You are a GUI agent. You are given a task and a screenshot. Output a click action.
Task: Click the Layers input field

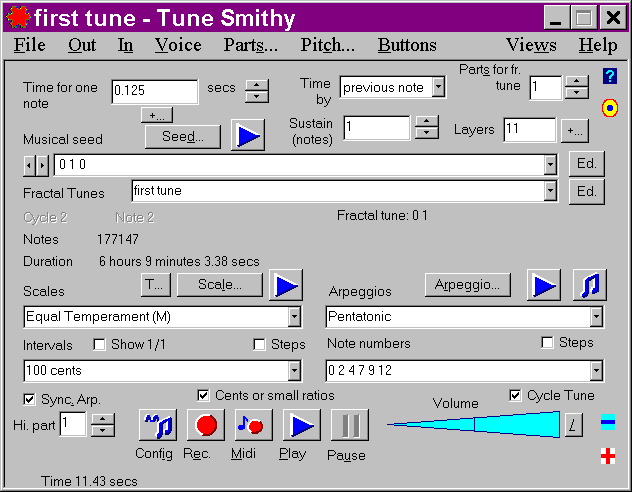click(x=530, y=129)
